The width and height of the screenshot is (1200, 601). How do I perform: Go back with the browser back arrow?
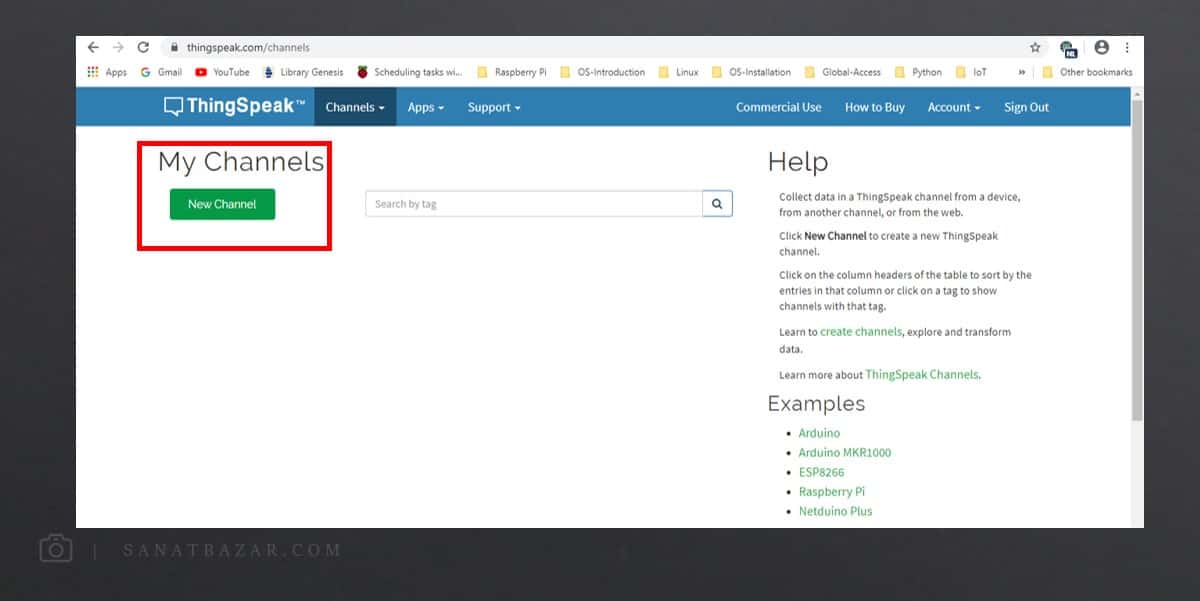point(93,47)
